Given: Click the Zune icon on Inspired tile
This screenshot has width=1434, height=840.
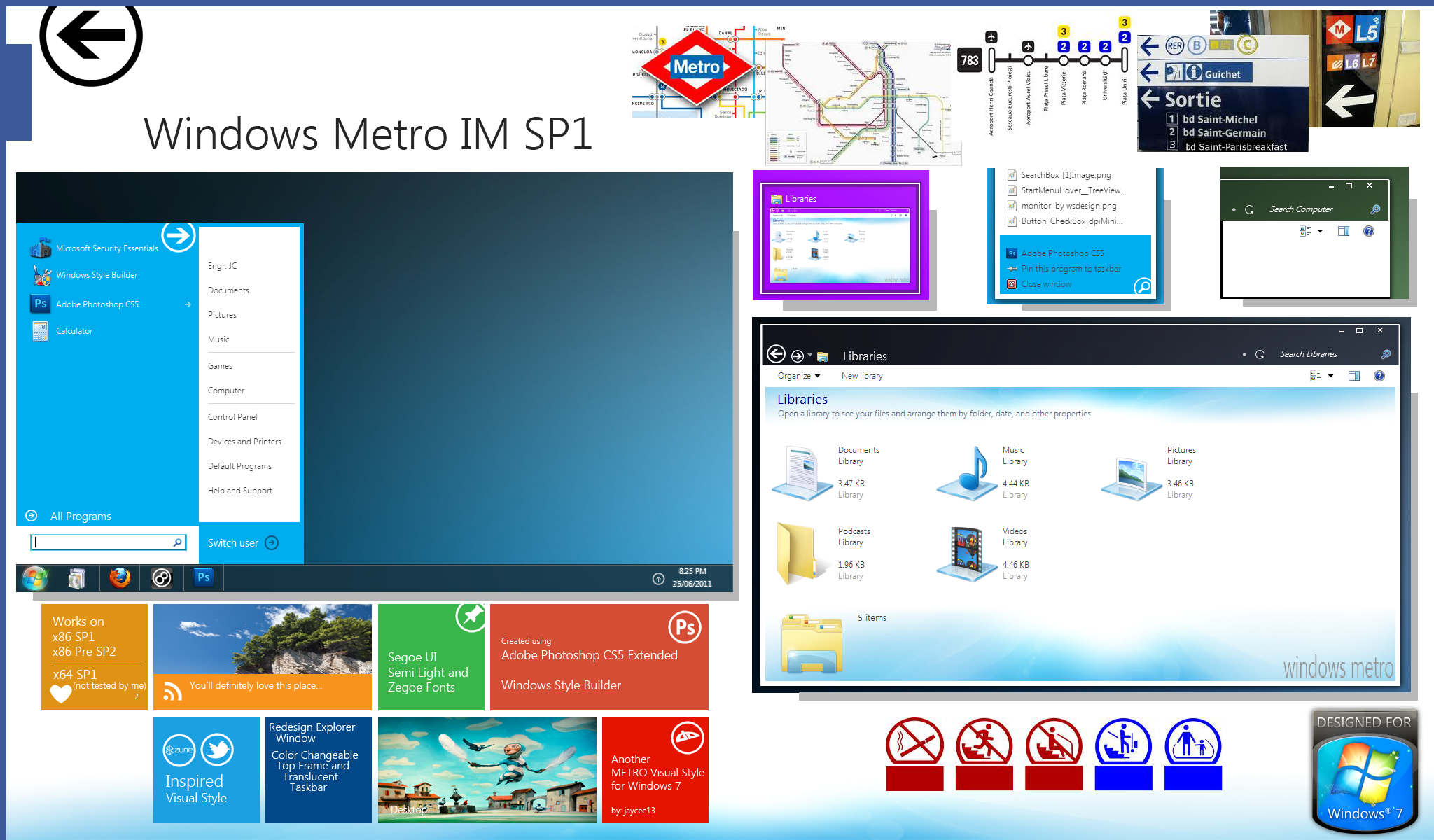Looking at the screenshot, I should [x=179, y=750].
